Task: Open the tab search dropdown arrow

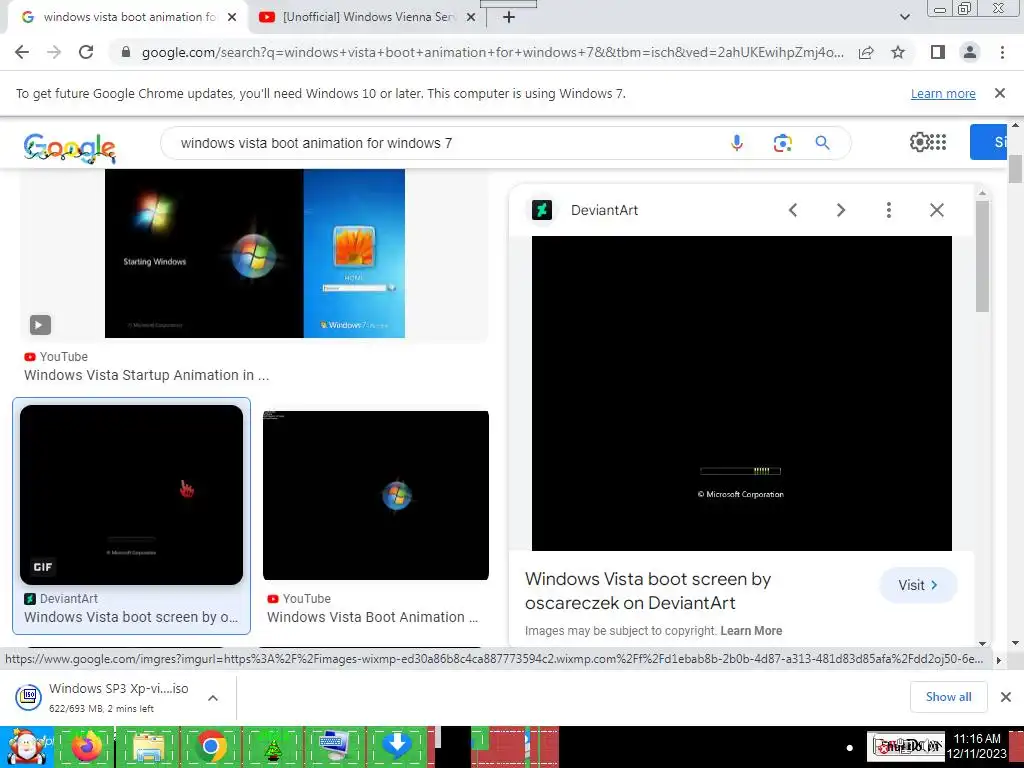Action: click(x=904, y=17)
